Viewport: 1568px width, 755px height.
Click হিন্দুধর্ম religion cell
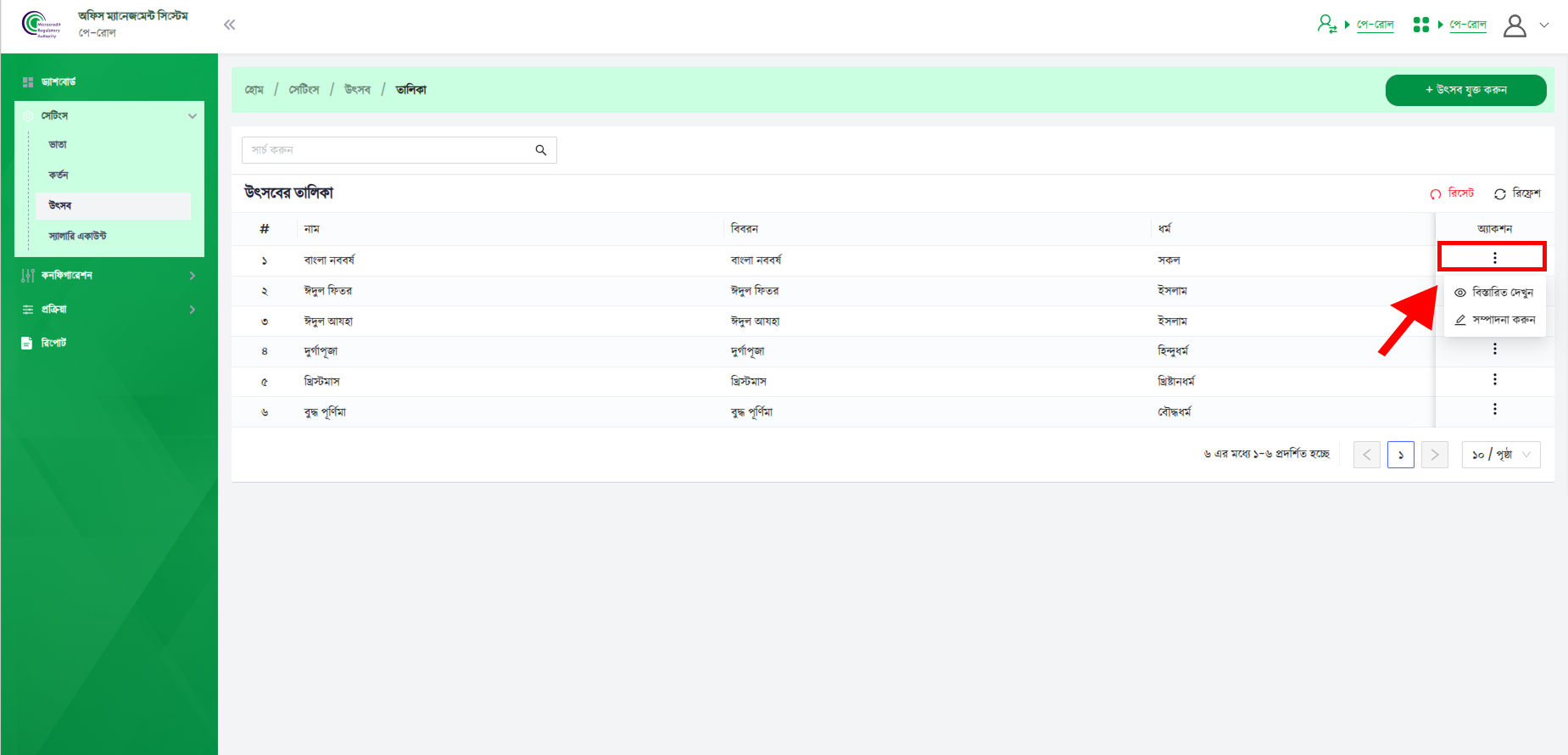pos(1174,351)
